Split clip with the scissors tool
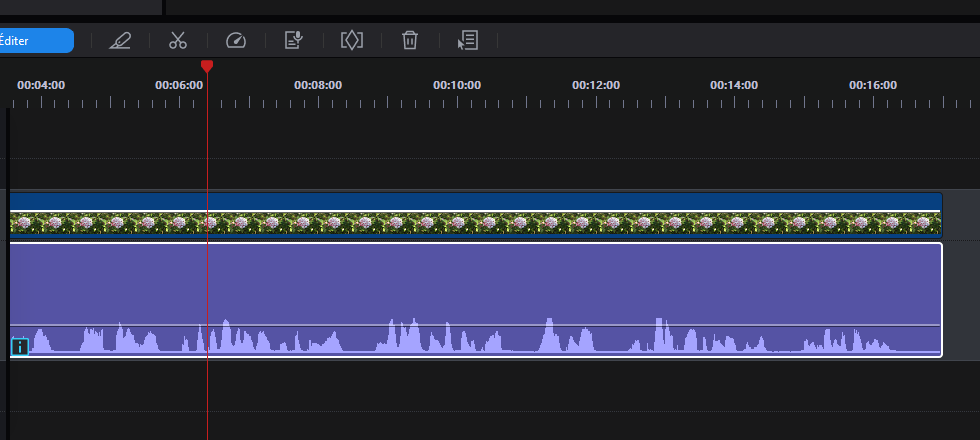This screenshot has width=980, height=440. pos(178,41)
